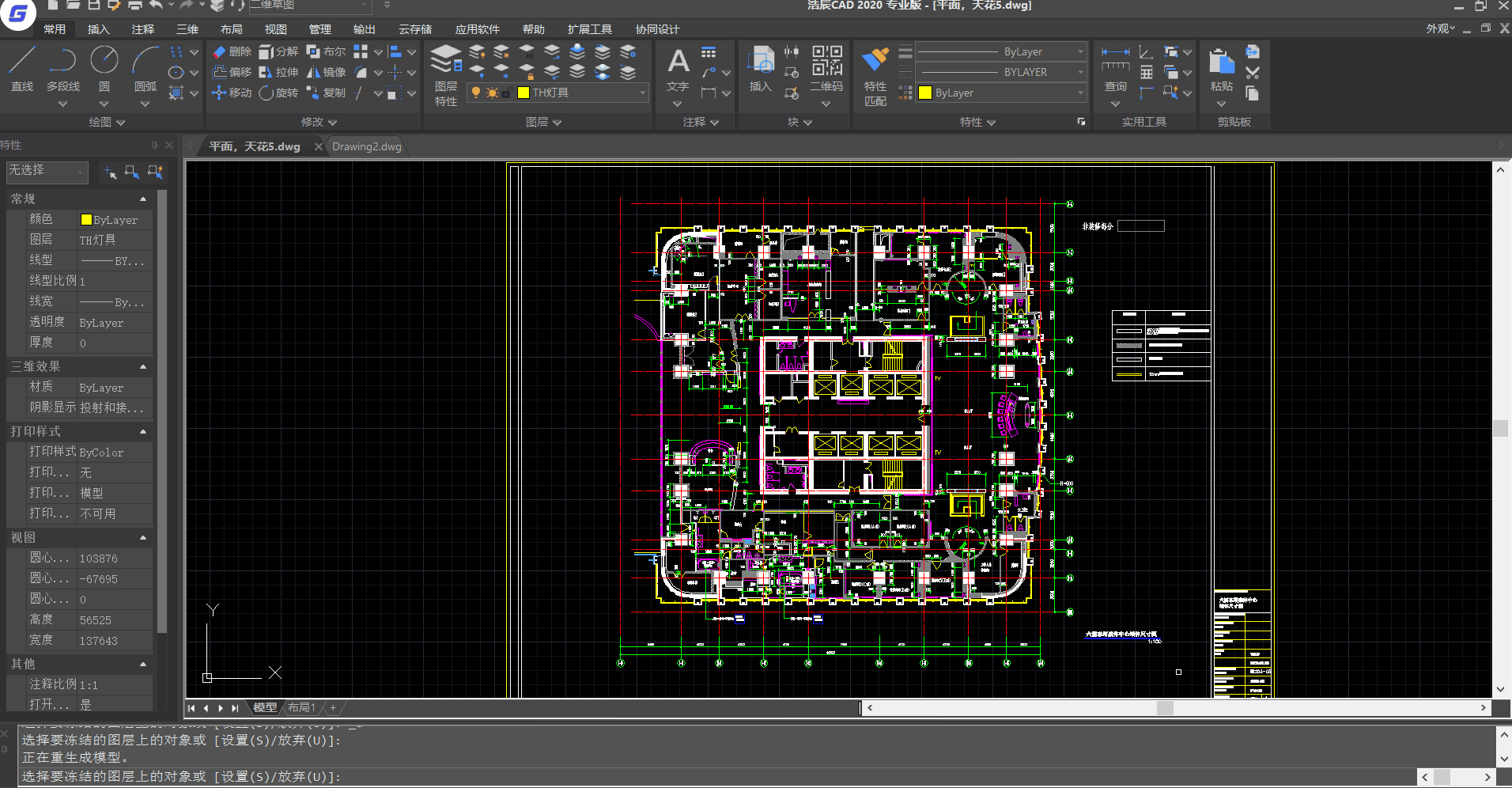The image size is (1512, 788).
Task: Click the 二维码 QR code tool
Action: pyautogui.click(x=826, y=68)
